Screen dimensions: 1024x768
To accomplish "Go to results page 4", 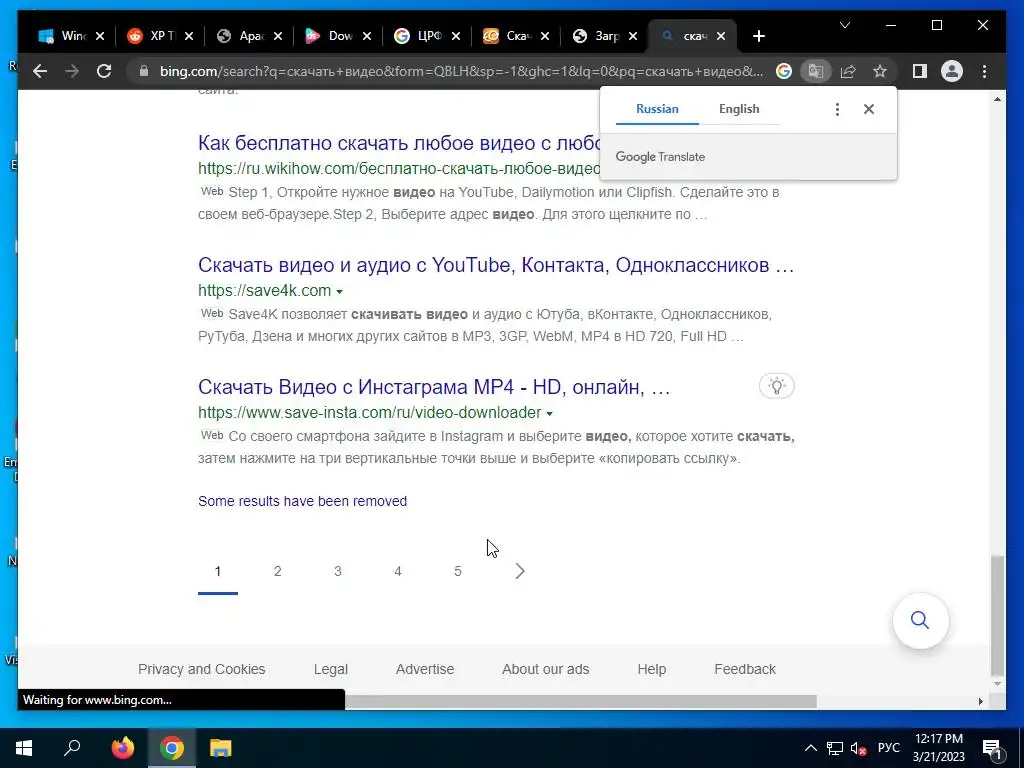I will pyautogui.click(x=398, y=571).
